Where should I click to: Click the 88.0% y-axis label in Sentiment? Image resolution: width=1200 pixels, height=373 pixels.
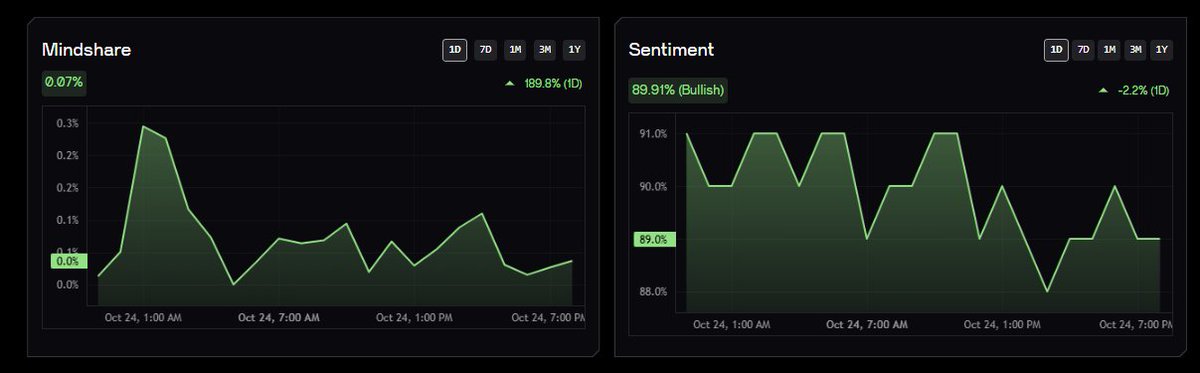654,292
